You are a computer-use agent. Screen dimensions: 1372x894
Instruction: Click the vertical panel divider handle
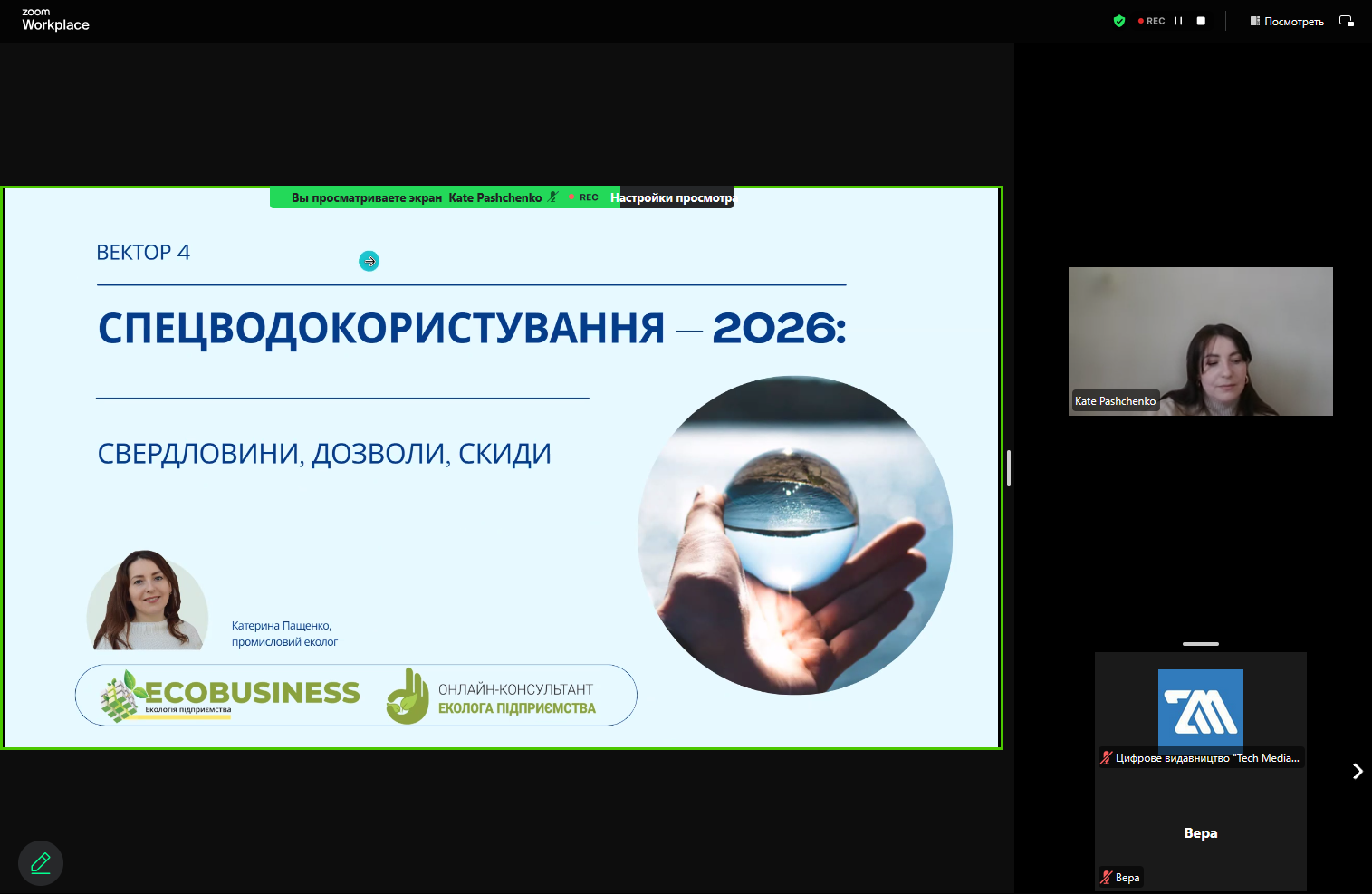click(1008, 468)
